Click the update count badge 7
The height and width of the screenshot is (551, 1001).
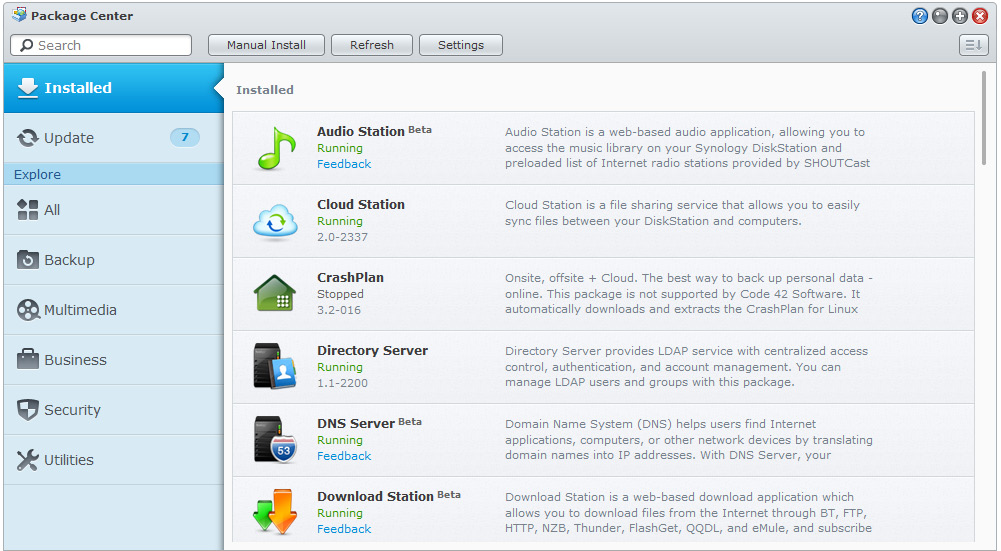[x=184, y=137]
